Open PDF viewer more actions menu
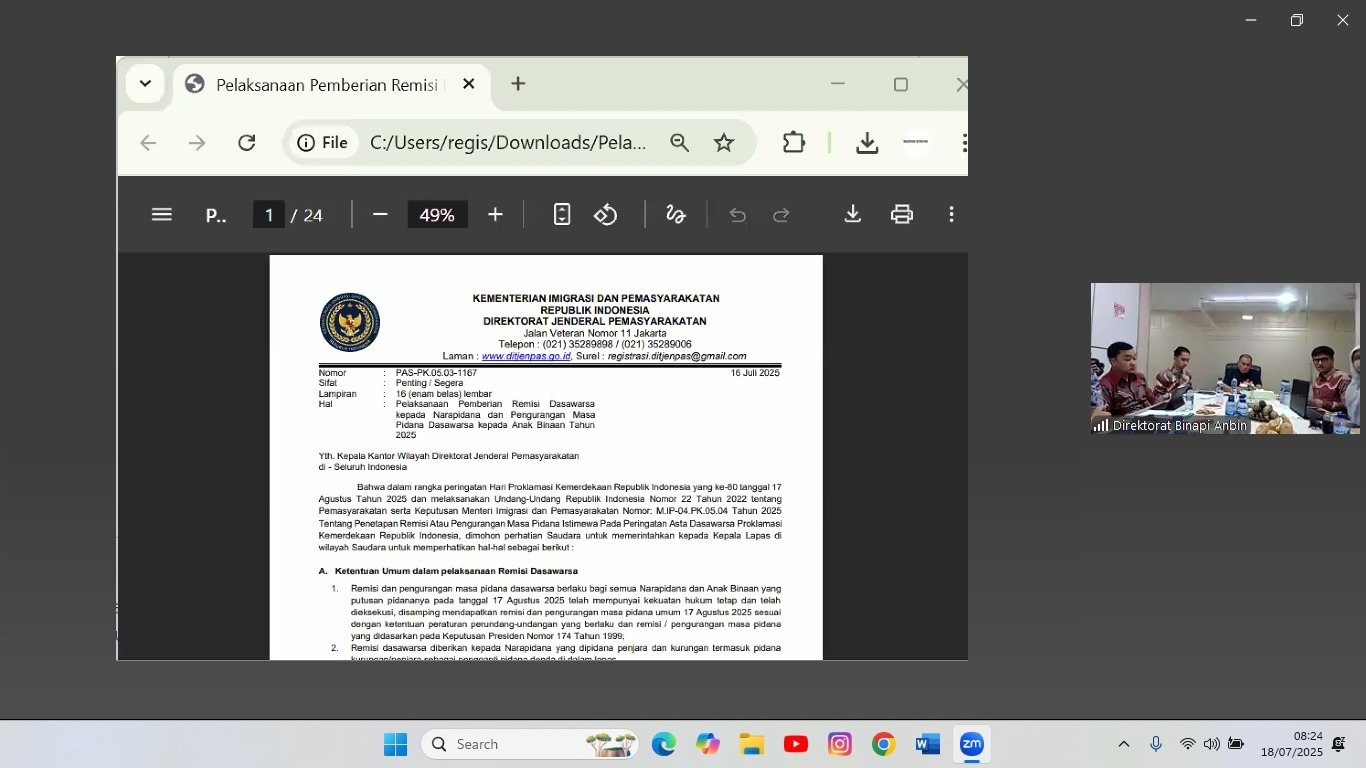The height and width of the screenshot is (768, 1366). coord(951,215)
